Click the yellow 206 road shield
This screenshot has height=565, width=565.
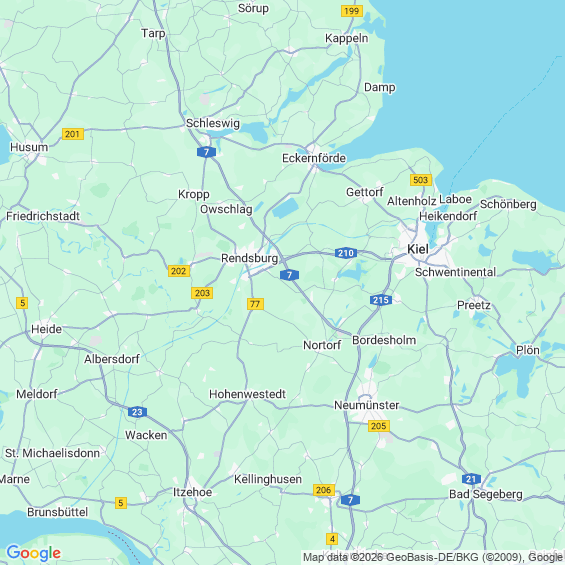tap(324, 490)
